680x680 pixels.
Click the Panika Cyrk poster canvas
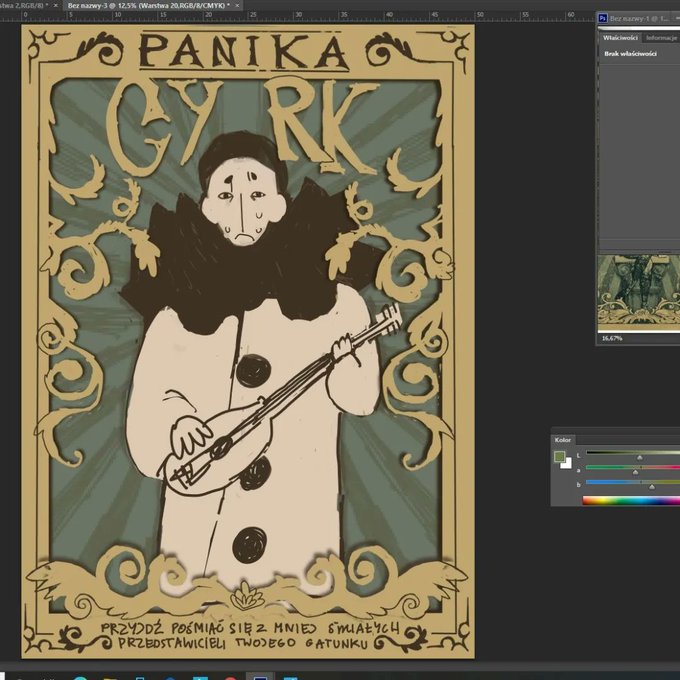pyautogui.click(x=248, y=341)
